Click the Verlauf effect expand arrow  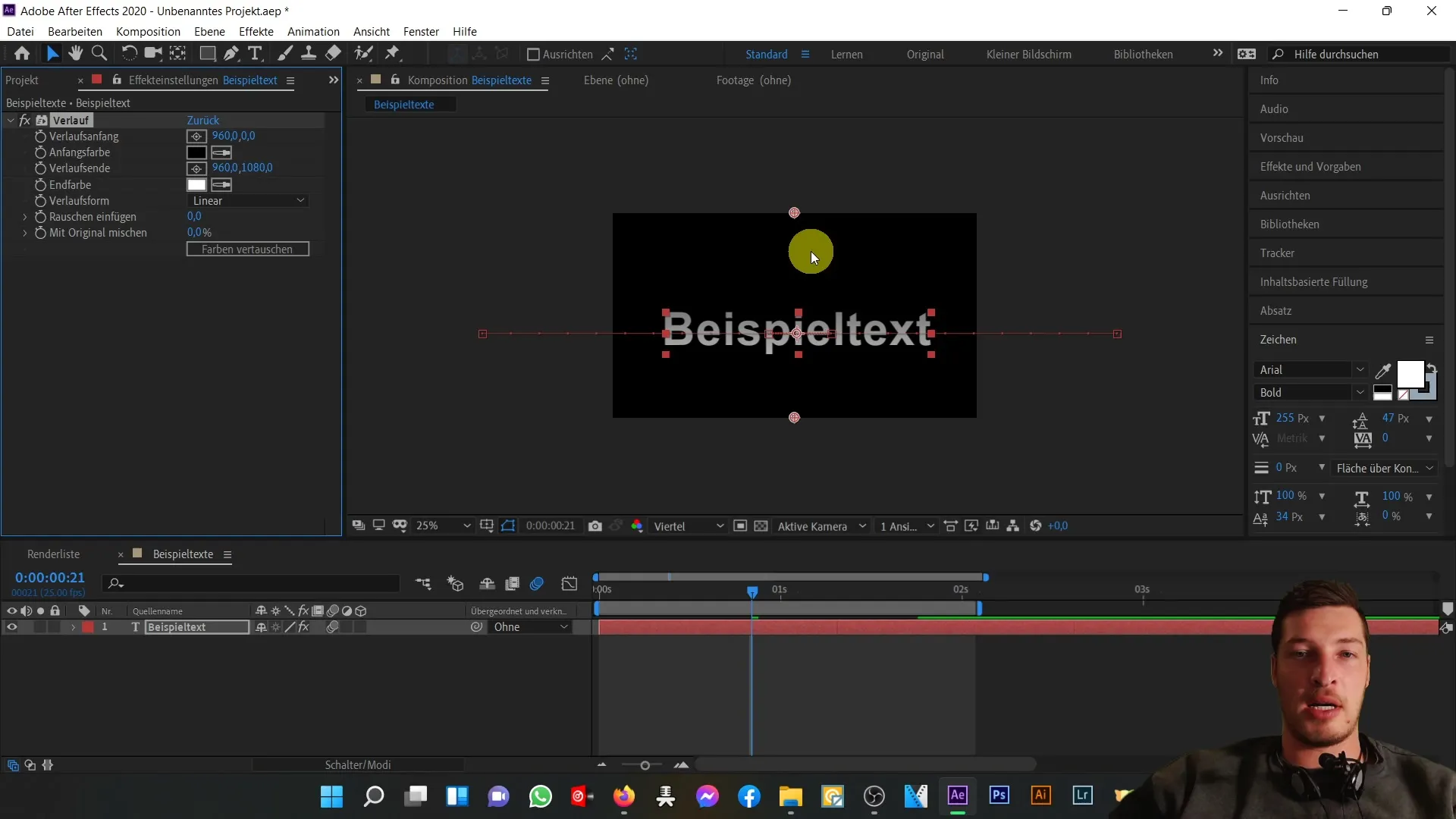pyautogui.click(x=10, y=119)
